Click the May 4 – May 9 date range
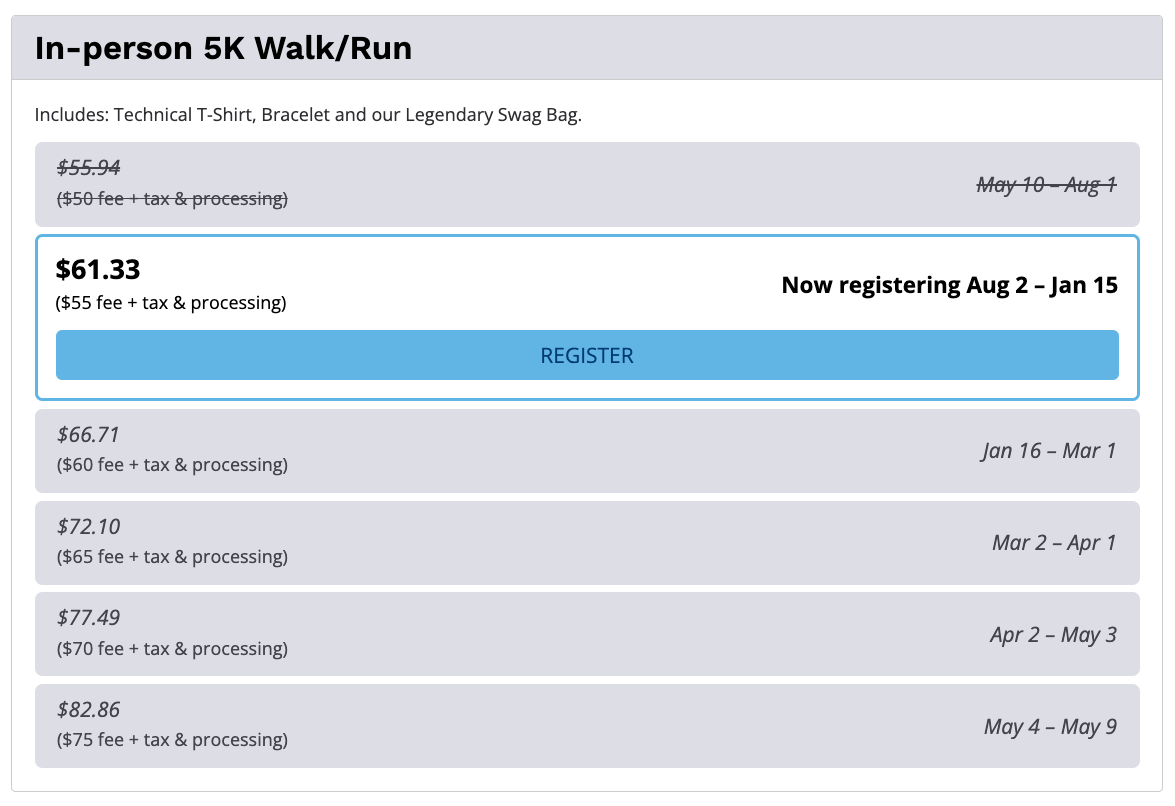Viewport: 1175px width, 806px height. [x=1050, y=727]
